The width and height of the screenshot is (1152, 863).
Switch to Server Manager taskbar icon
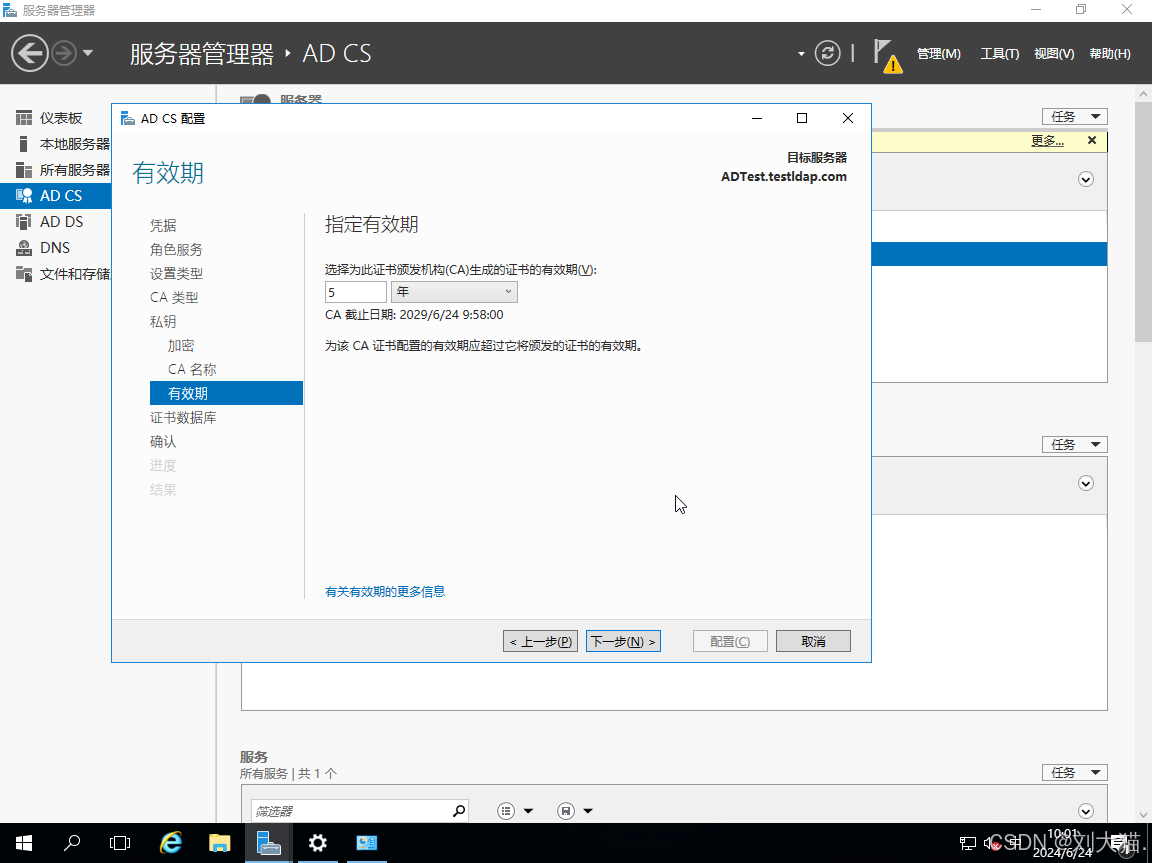point(268,843)
